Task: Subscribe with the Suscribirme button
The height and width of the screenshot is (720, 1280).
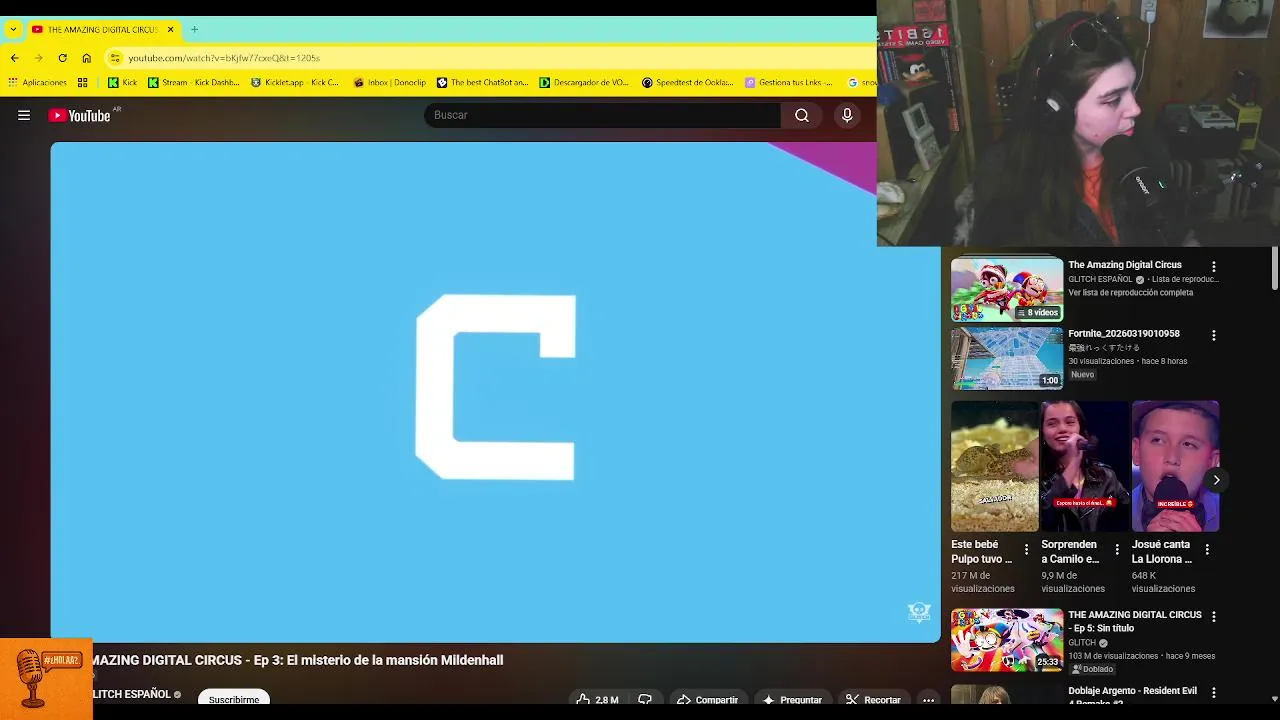Action: coord(234,699)
